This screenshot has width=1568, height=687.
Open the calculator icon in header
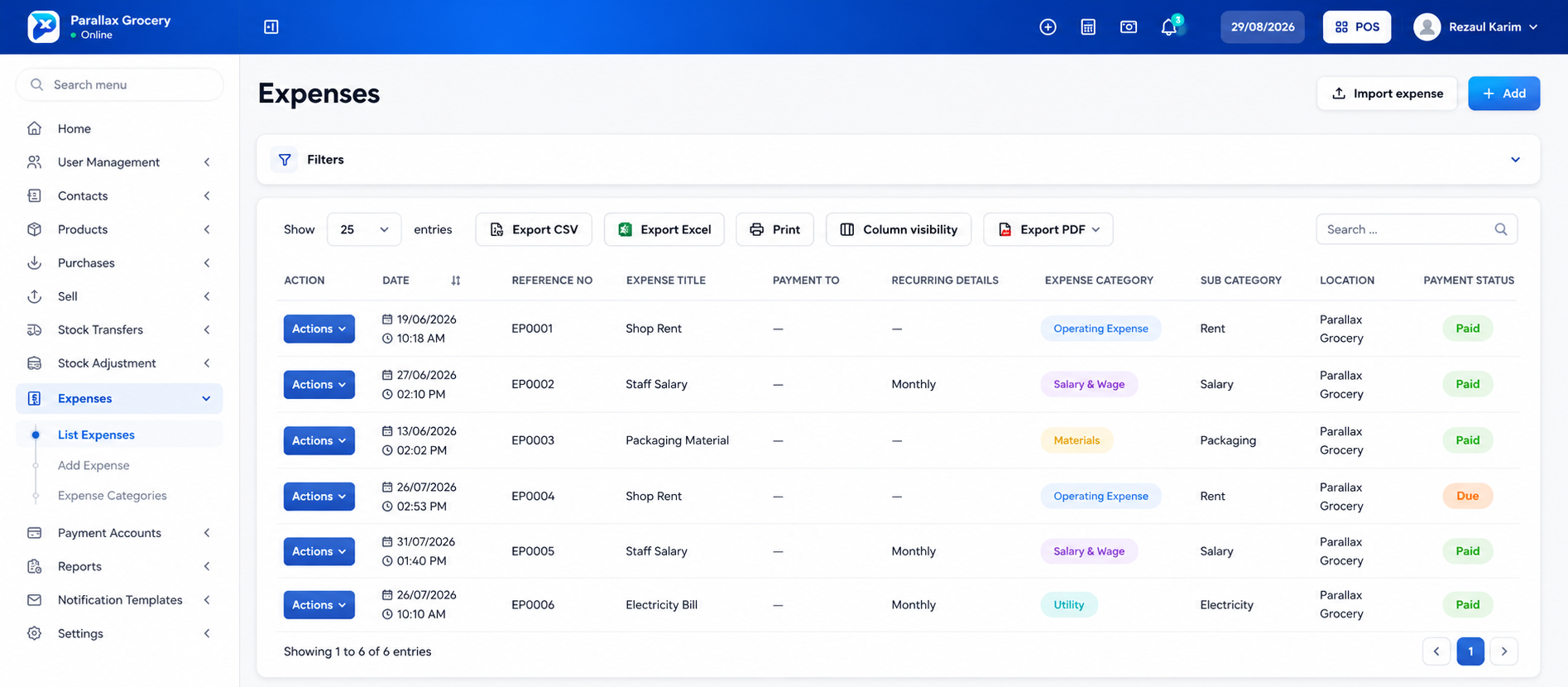[1088, 27]
